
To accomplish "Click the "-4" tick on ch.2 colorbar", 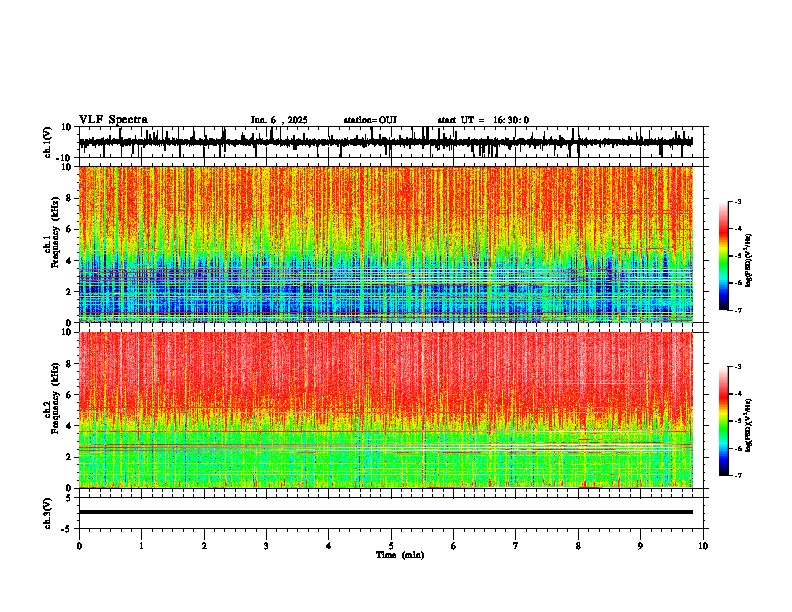I will pos(738,394).
